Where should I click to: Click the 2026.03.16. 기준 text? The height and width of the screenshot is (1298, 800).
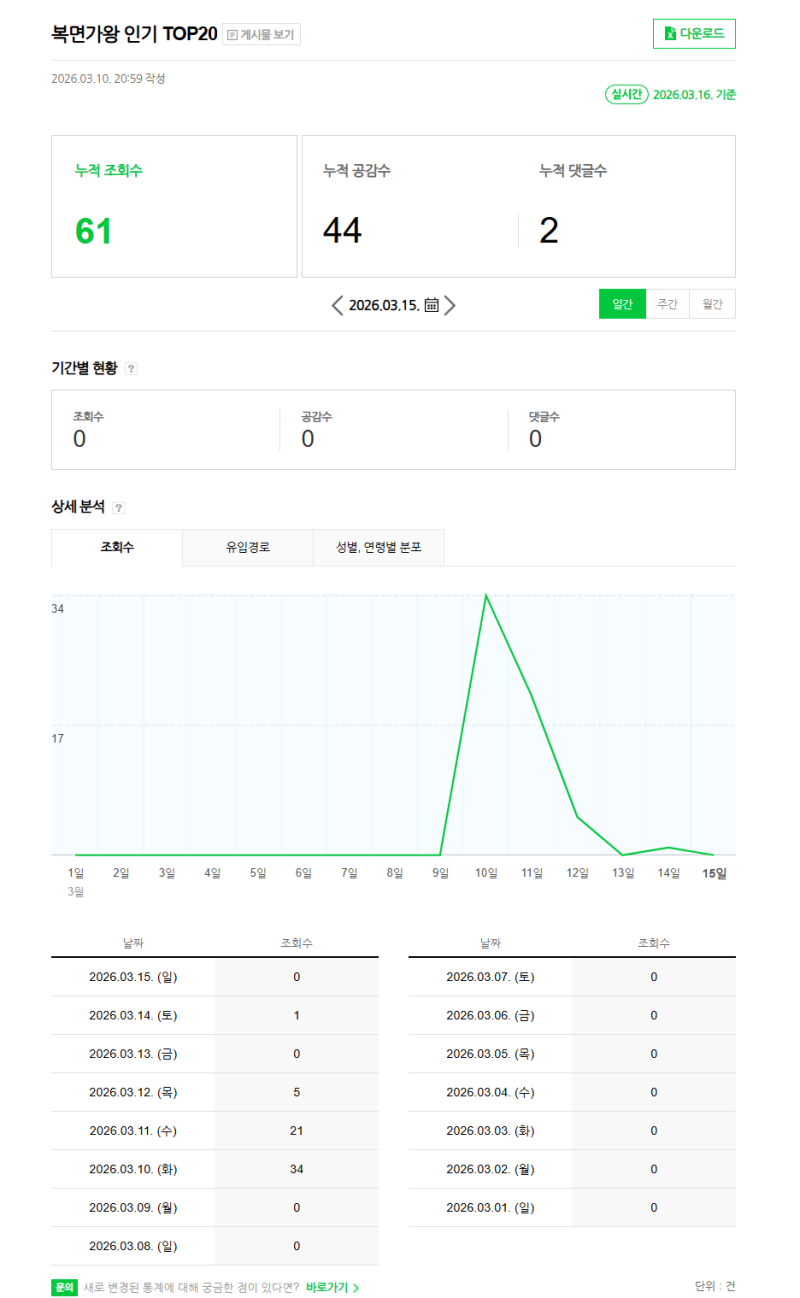[x=694, y=95]
